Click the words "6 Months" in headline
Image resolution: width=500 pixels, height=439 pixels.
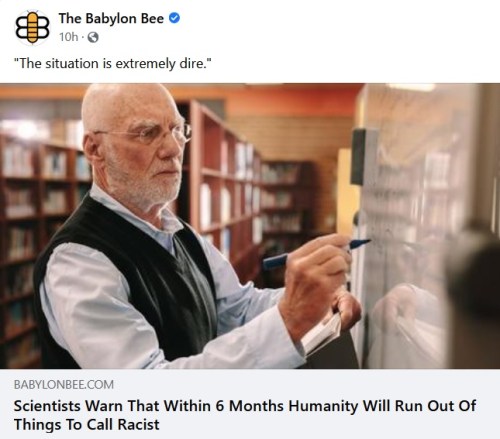(250, 406)
